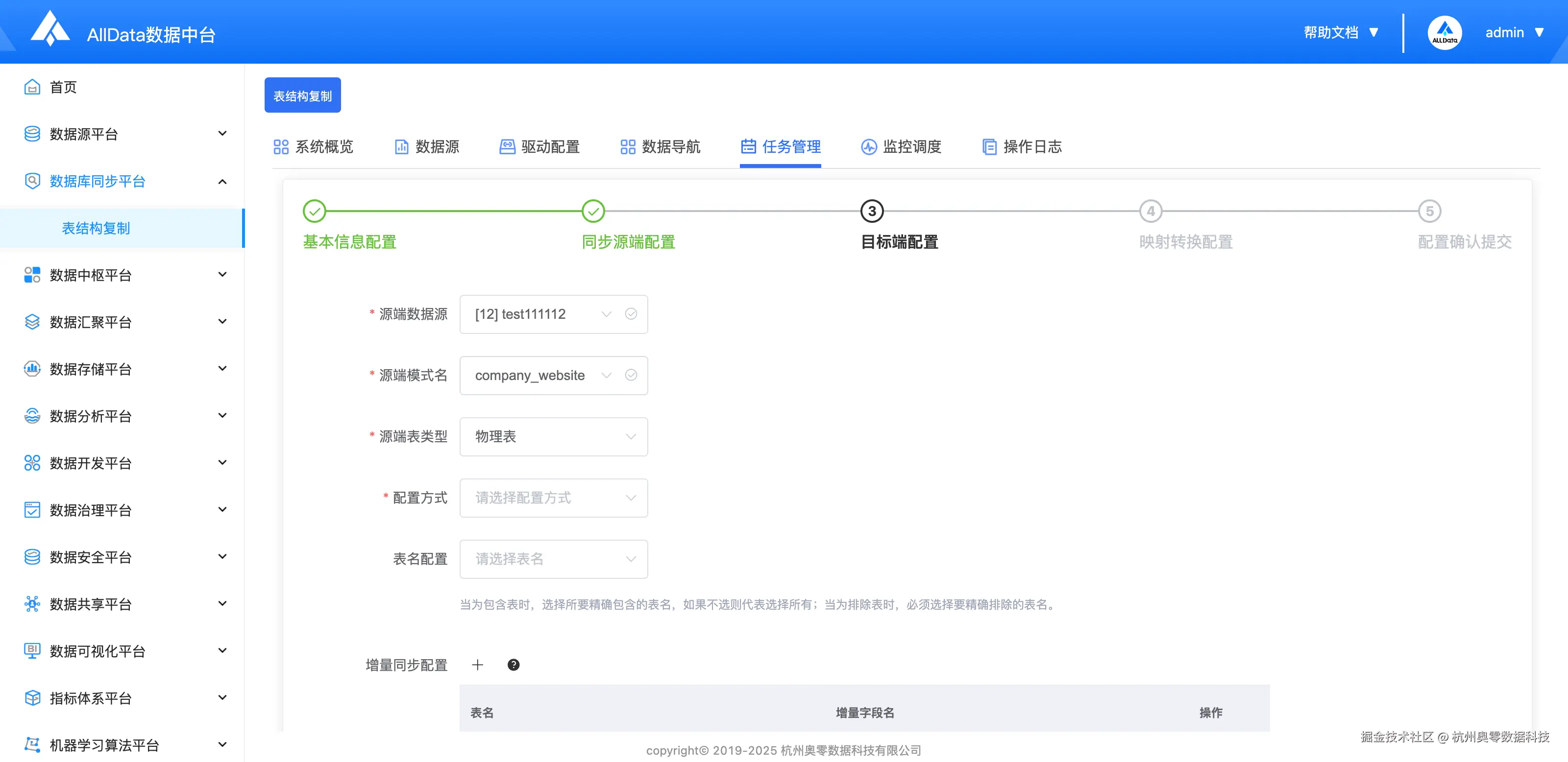This screenshot has width=1568, height=762.
Task: Click the 表结构复制 button
Action: (302, 95)
